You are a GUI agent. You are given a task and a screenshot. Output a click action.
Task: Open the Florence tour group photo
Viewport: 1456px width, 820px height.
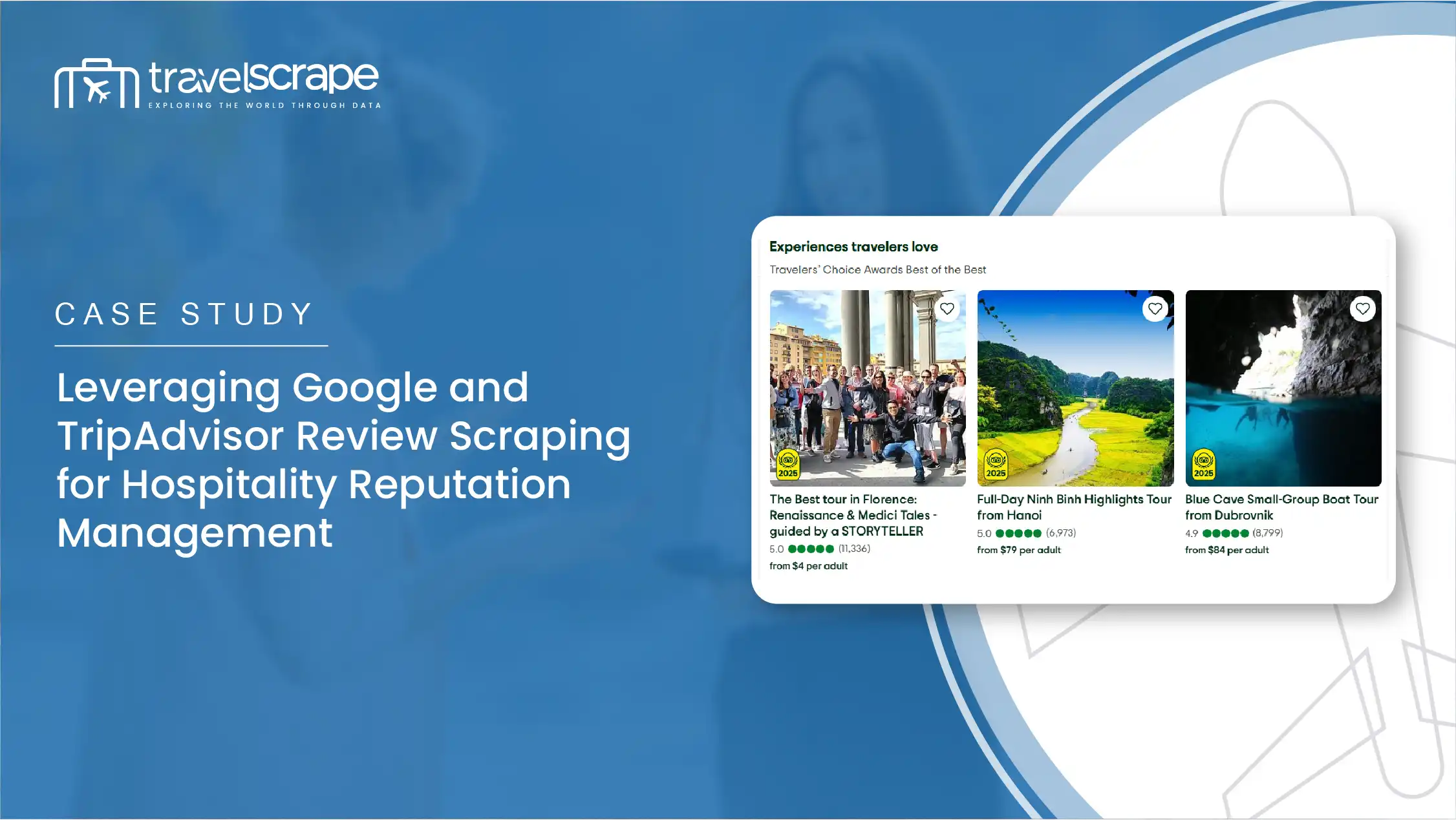tap(867, 388)
